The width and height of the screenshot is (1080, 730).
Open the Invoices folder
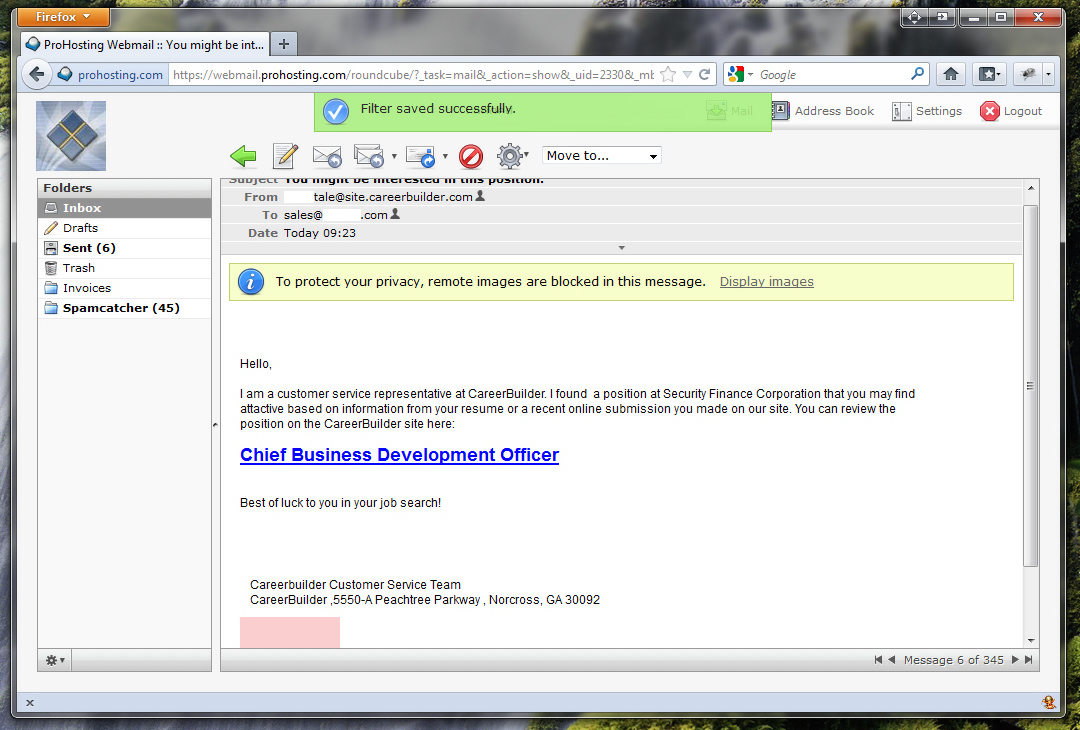(x=125, y=288)
